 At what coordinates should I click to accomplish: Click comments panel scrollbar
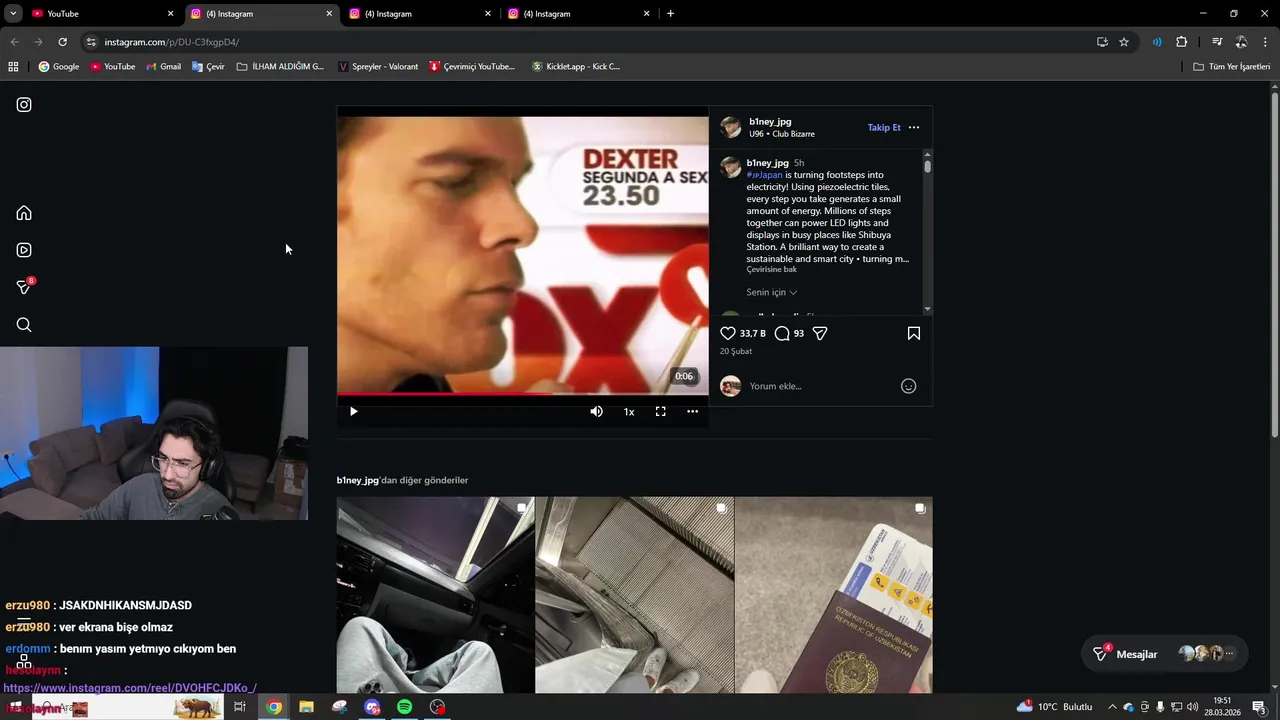coord(928,166)
